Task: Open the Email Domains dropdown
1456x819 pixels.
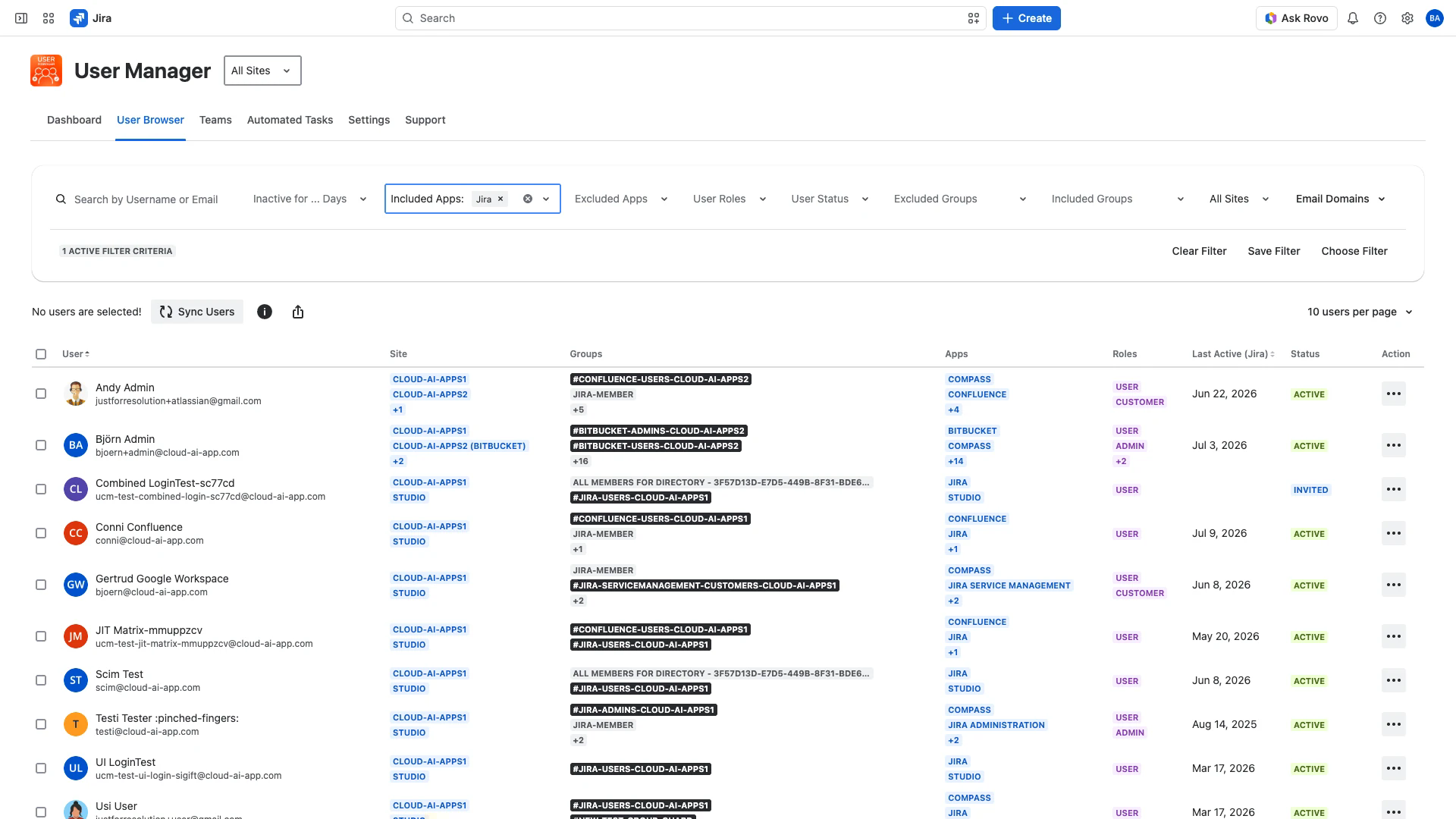Action: (1341, 199)
